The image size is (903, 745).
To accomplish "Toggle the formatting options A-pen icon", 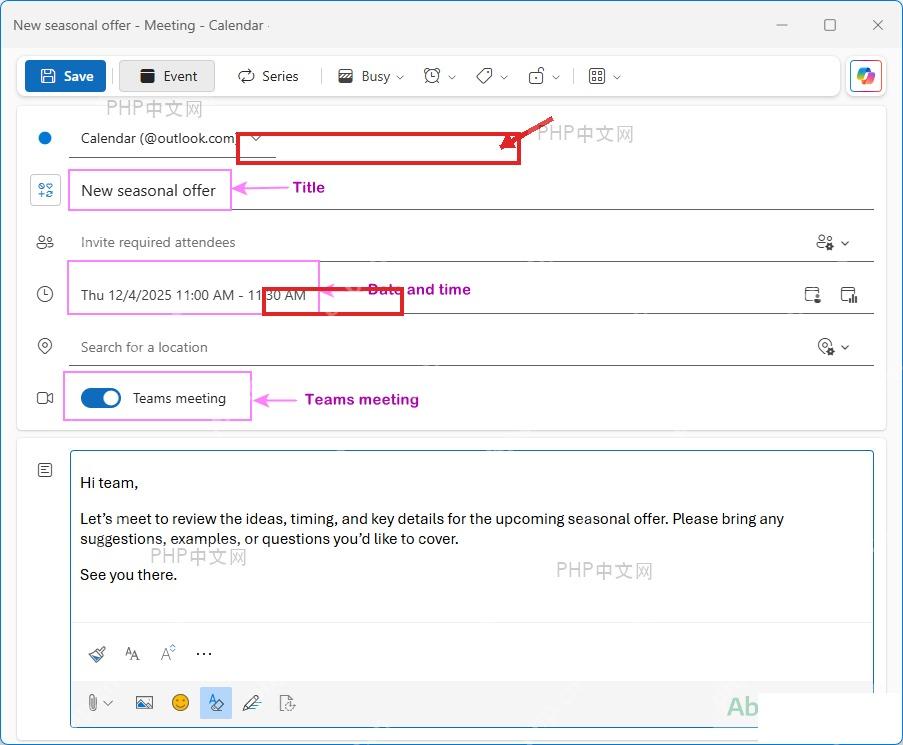I will [216, 702].
